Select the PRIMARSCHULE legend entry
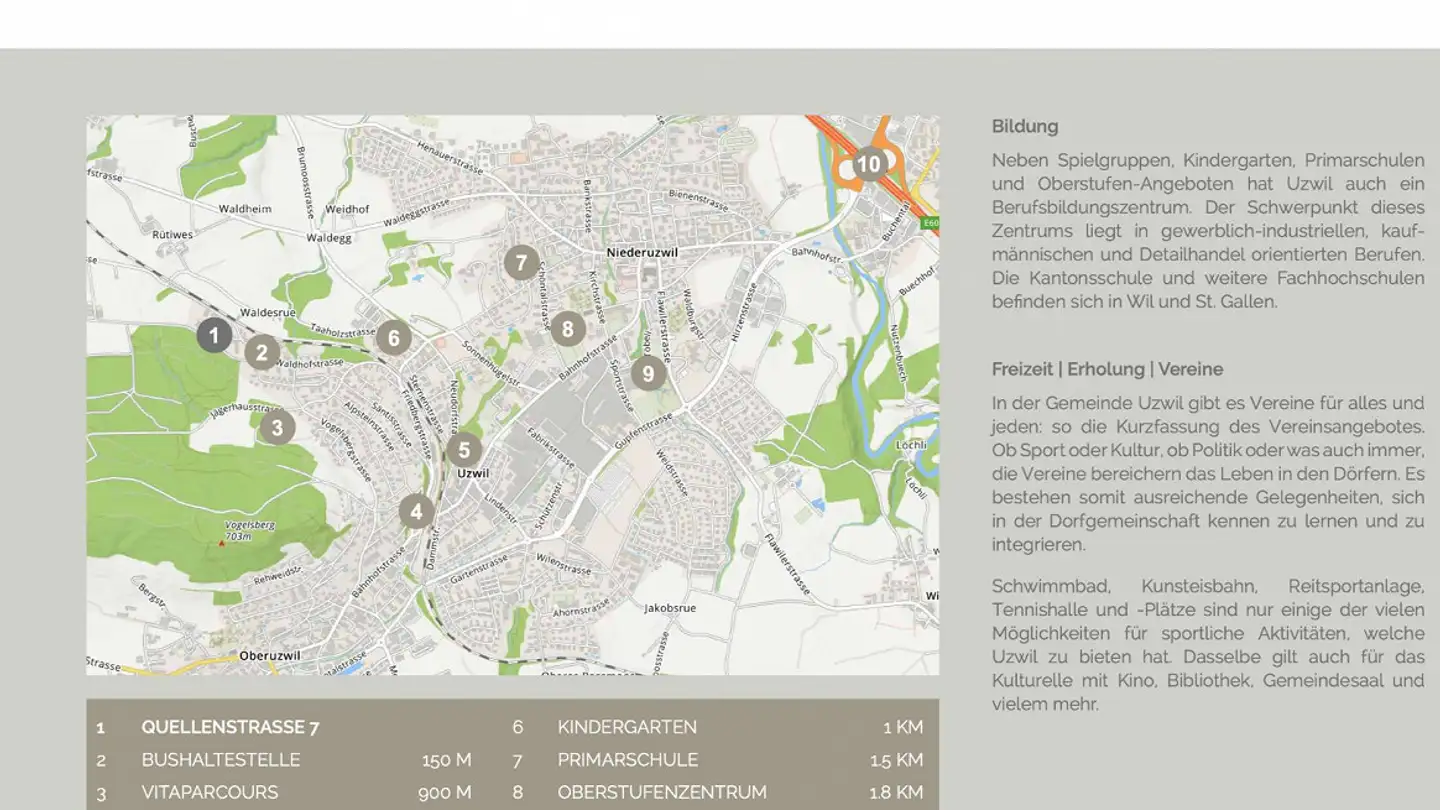This screenshot has height=810, width=1440. click(x=627, y=760)
